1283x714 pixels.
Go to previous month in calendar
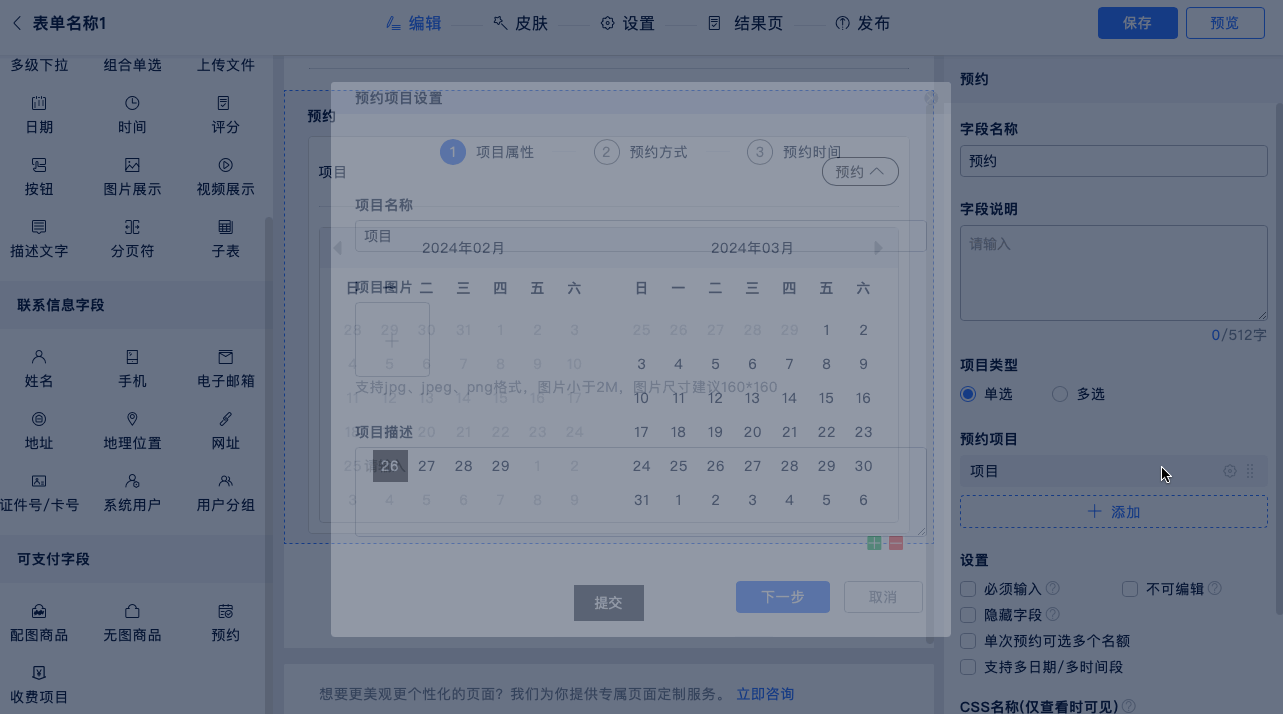coord(337,248)
